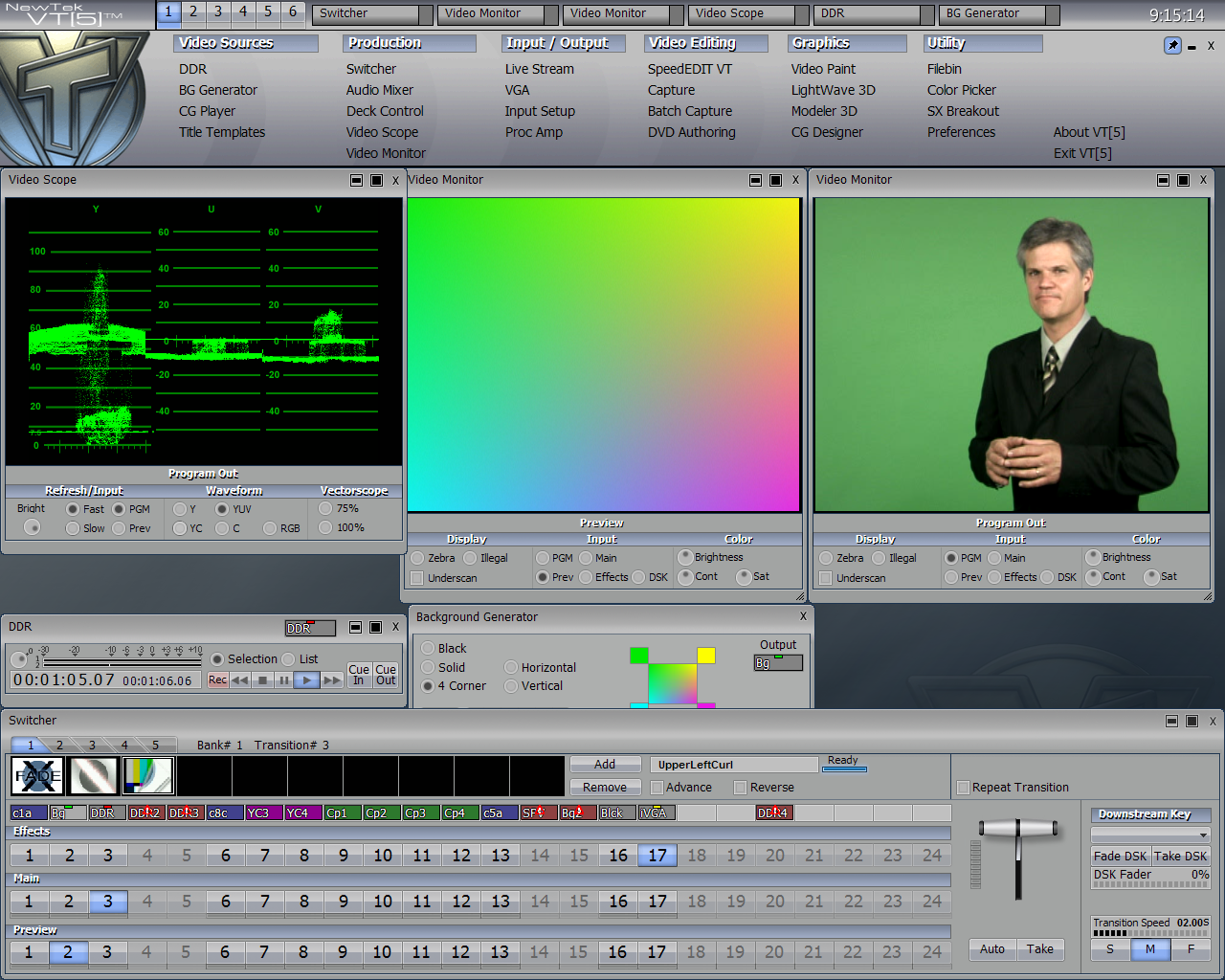The height and width of the screenshot is (980, 1225).
Task: Open the BG Generator module dropdown at top
Action: pos(1053,14)
